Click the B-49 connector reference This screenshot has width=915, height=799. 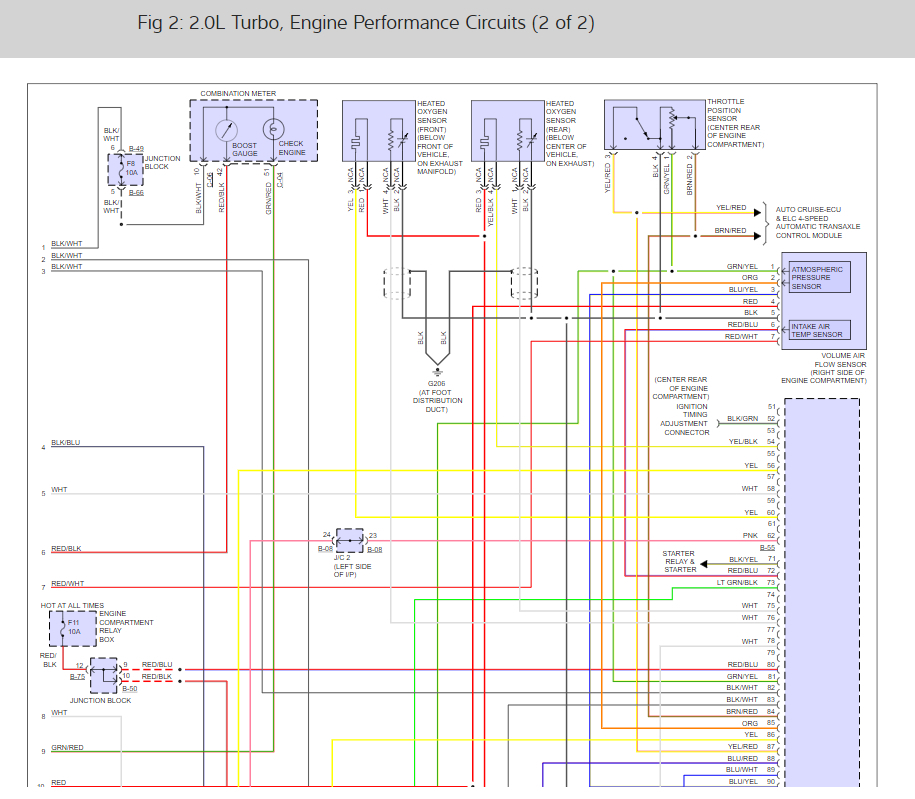pos(137,148)
